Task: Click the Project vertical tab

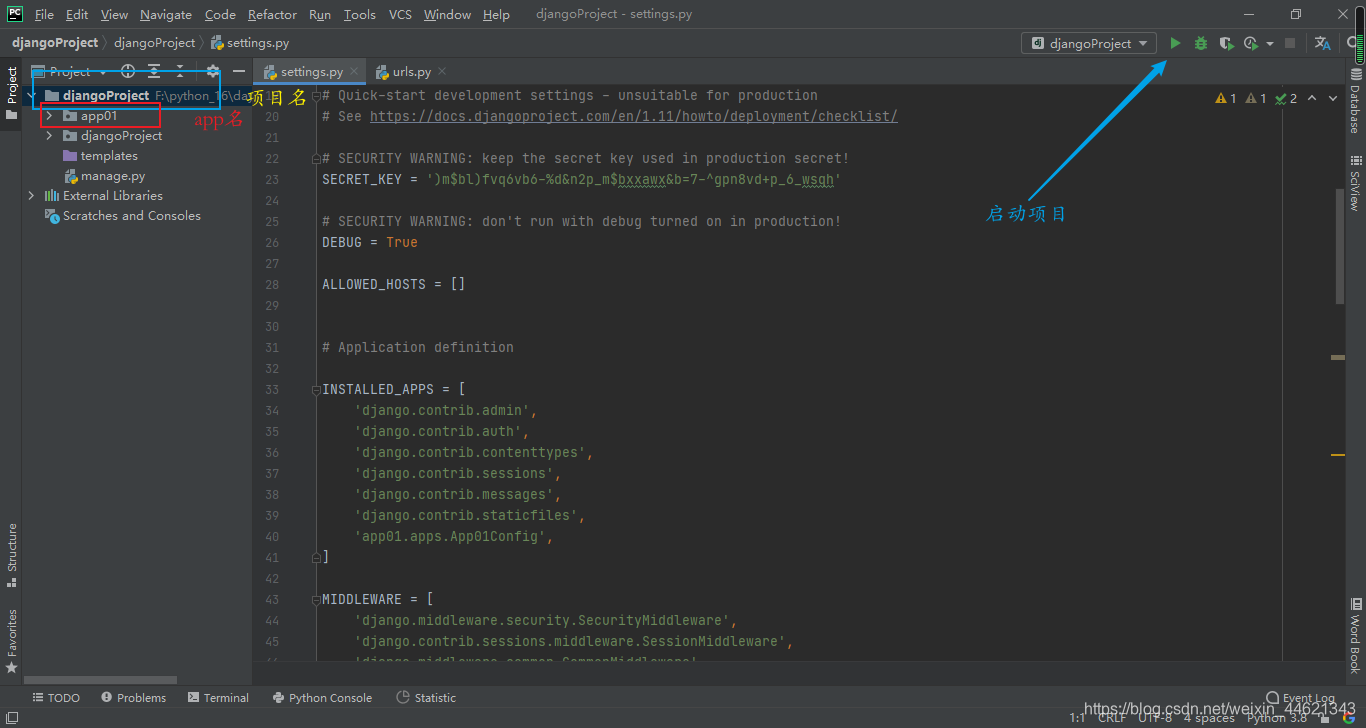Action: coord(11,93)
